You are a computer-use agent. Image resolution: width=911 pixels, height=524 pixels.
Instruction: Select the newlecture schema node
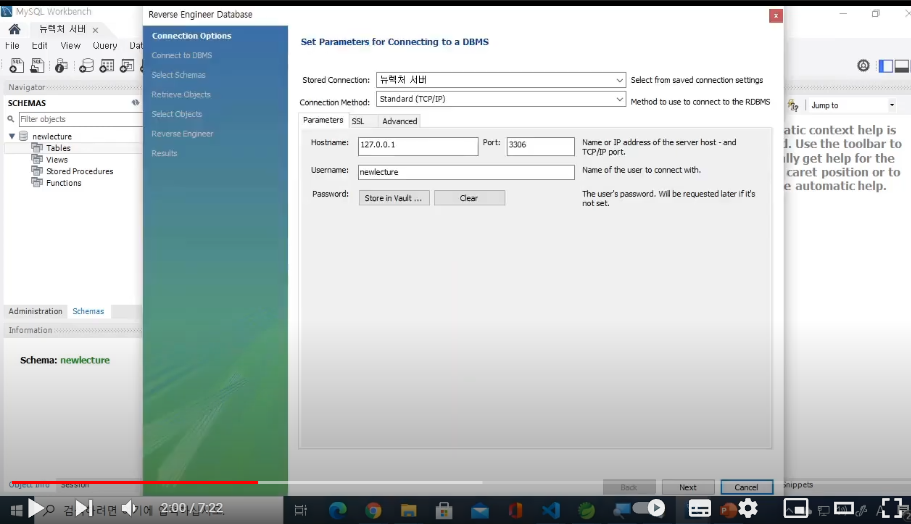(x=52, y=136)
